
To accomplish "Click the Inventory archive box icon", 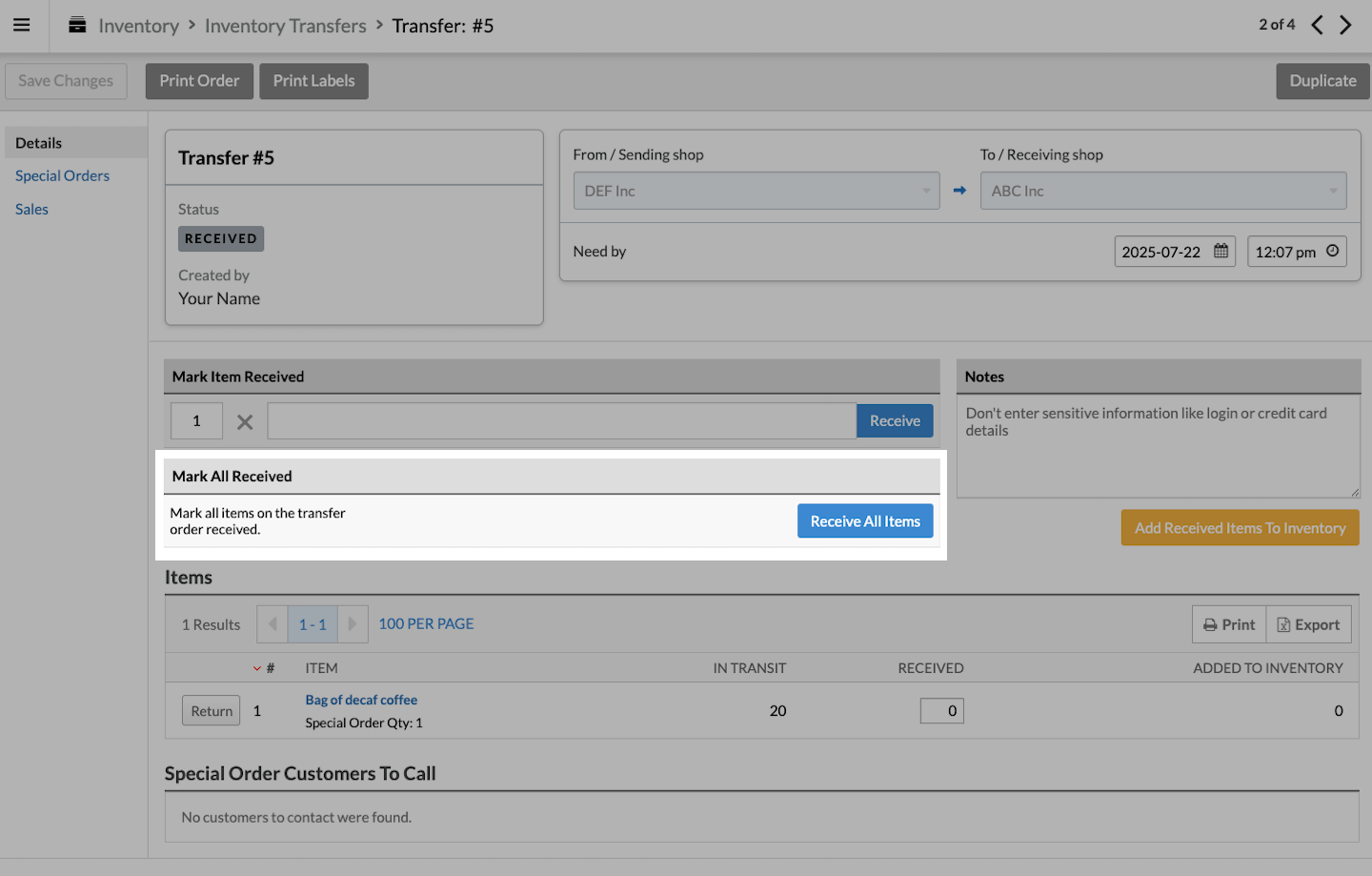I will 77,26.
